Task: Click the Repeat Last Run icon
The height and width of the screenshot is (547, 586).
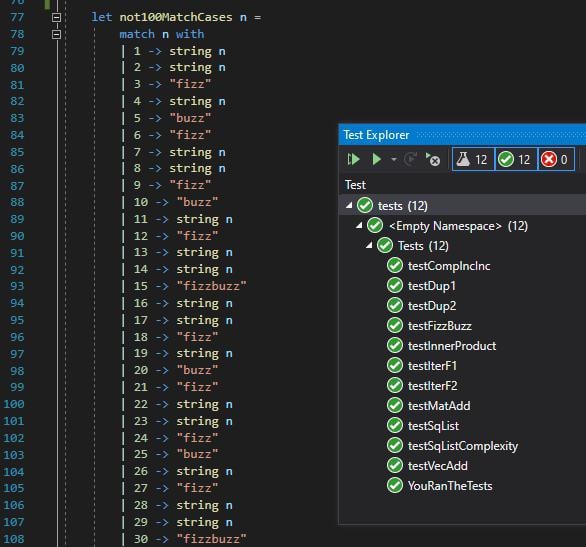Action: tap(410, 160)
